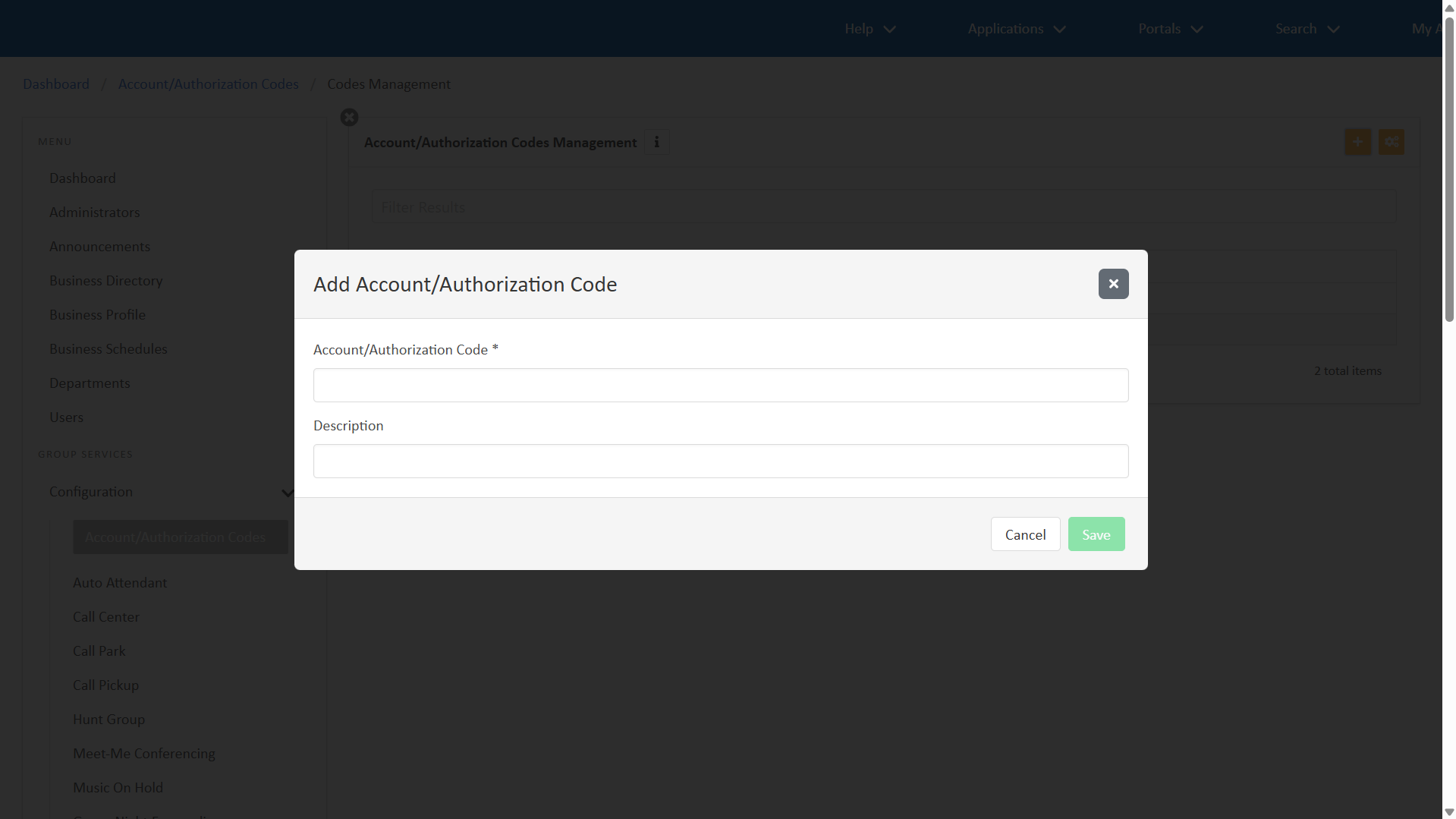
Task: Select Auto Attendant in sidebar menu
Action: coord(120,583)
